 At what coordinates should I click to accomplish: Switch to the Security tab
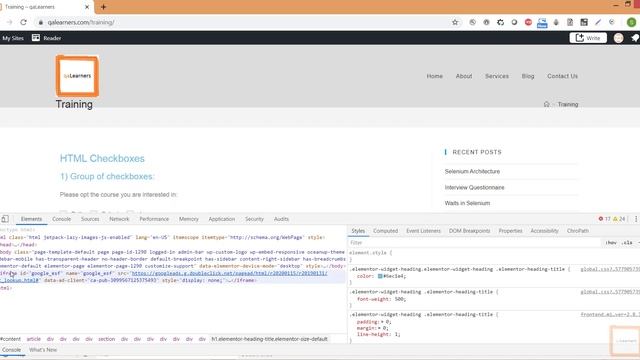[254, 219]
